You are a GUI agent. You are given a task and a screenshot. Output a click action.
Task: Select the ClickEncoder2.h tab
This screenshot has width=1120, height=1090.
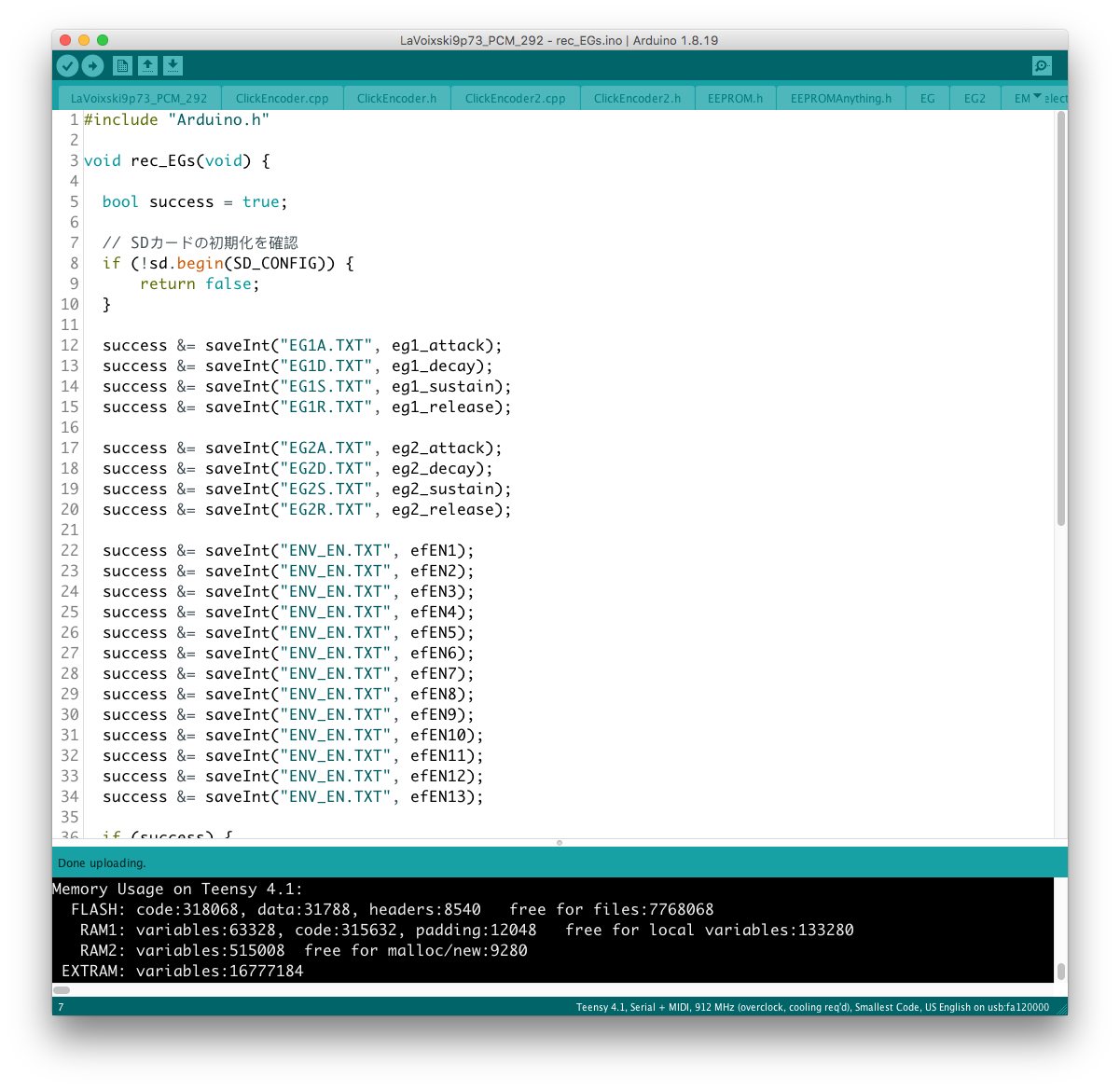637,98
